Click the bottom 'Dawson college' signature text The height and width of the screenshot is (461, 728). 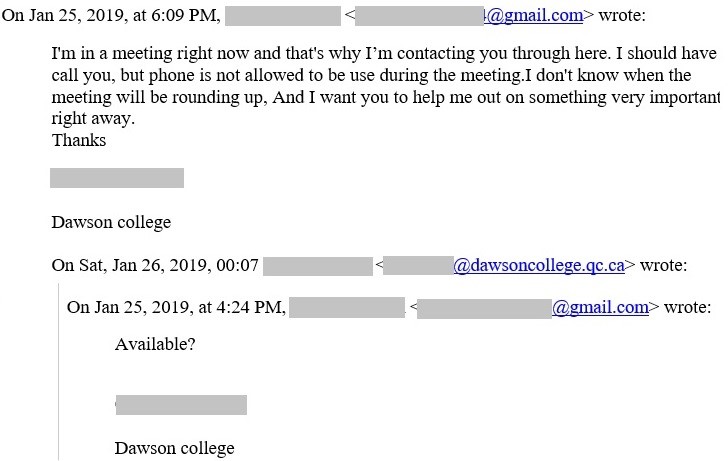(175, 448)
